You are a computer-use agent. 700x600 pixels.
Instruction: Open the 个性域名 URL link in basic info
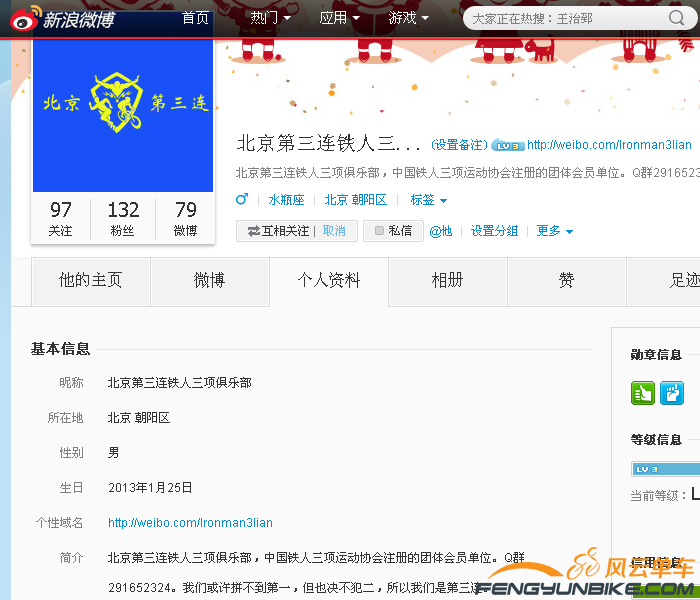point(190,523)
